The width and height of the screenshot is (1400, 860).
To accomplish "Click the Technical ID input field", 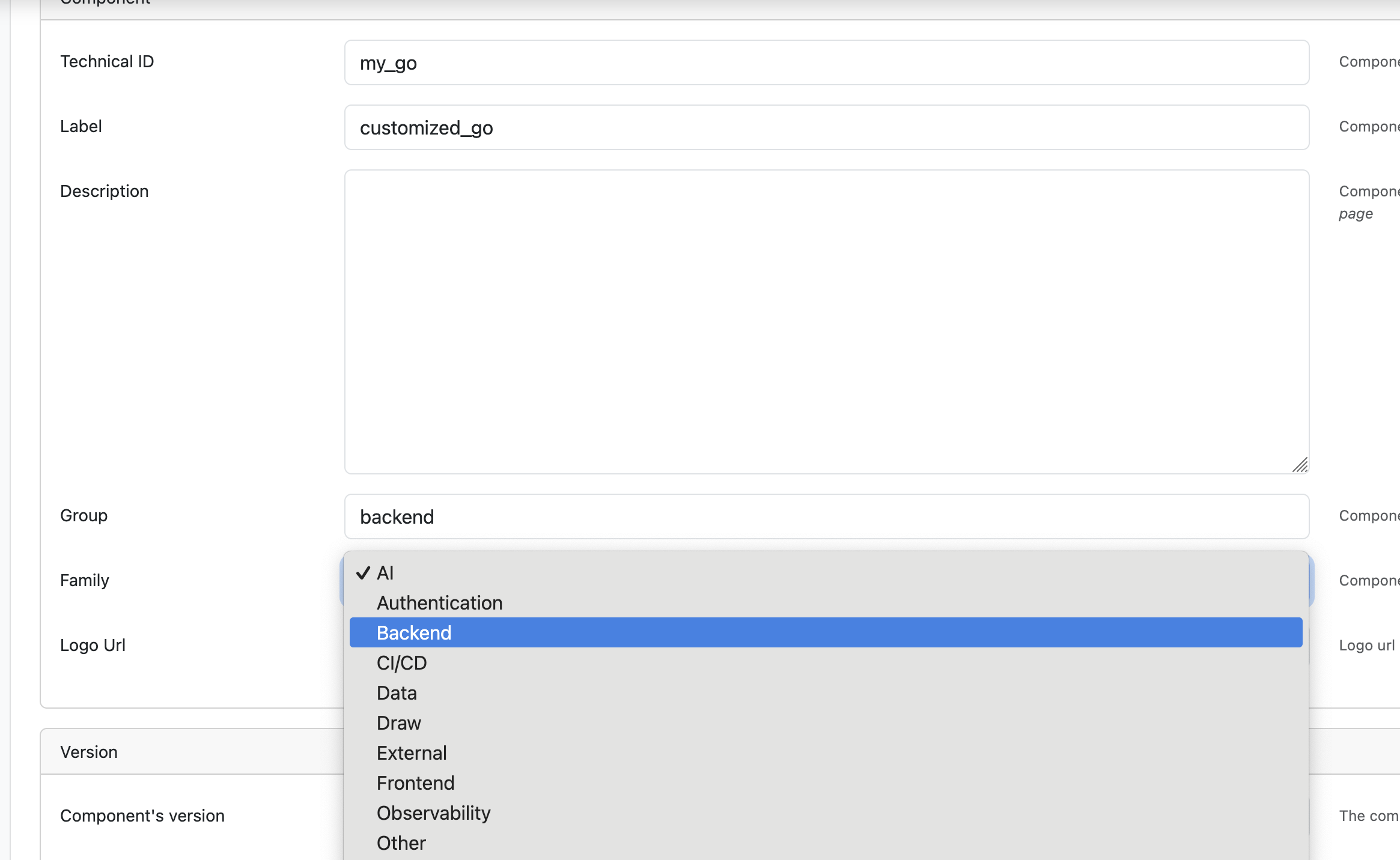I will click(826, 62).
